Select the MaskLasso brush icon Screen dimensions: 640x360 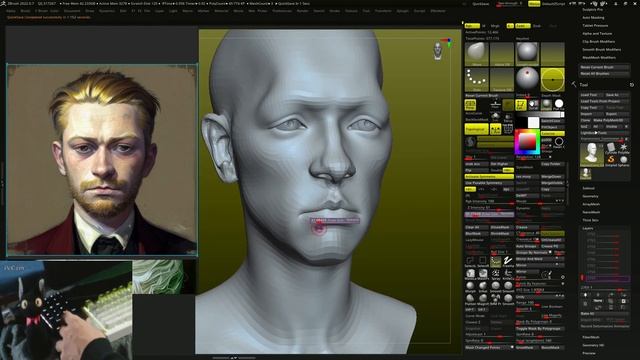[470, 274]
